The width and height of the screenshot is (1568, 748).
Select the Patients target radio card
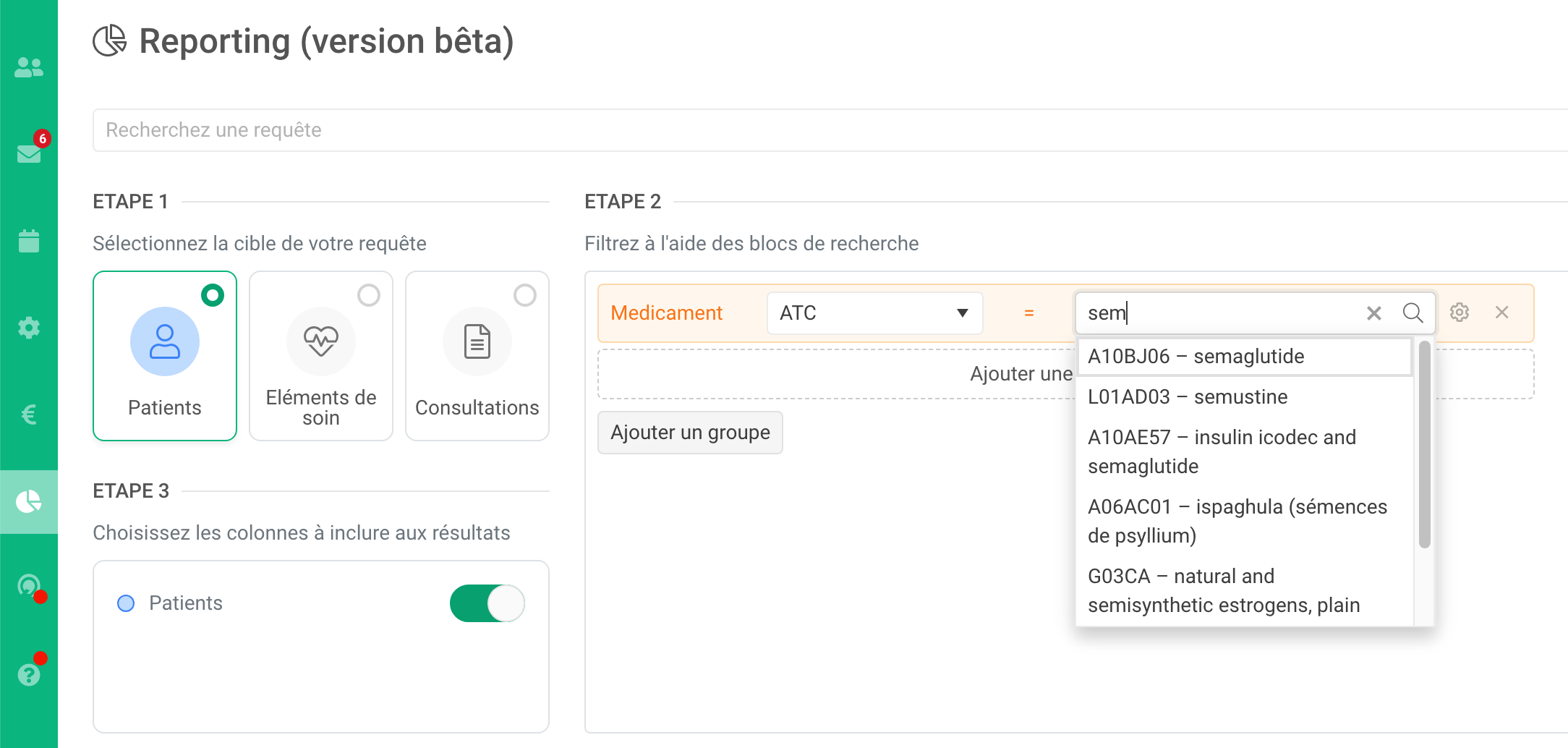(165, 356)
